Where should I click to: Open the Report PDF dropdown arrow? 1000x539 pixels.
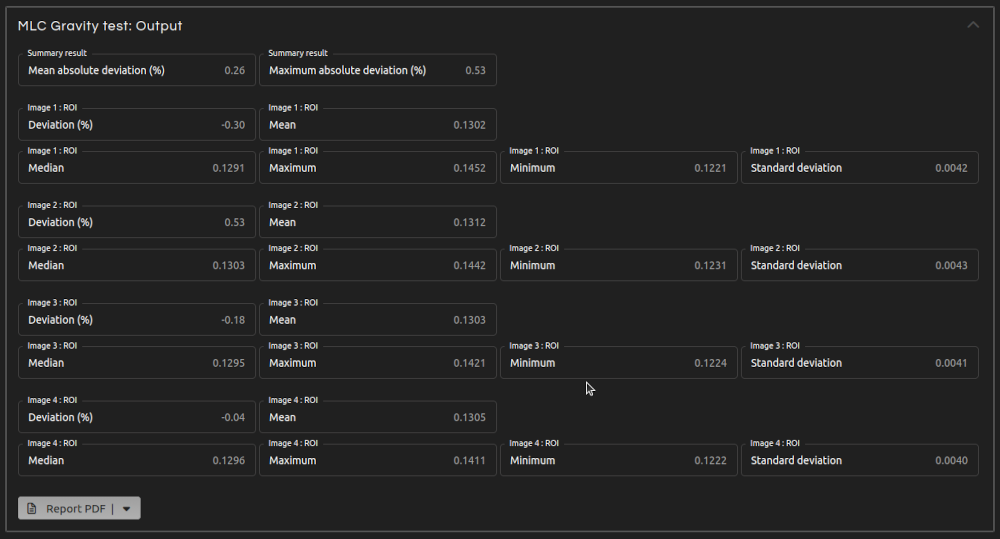pyautogui.click(x=126, y=508)
